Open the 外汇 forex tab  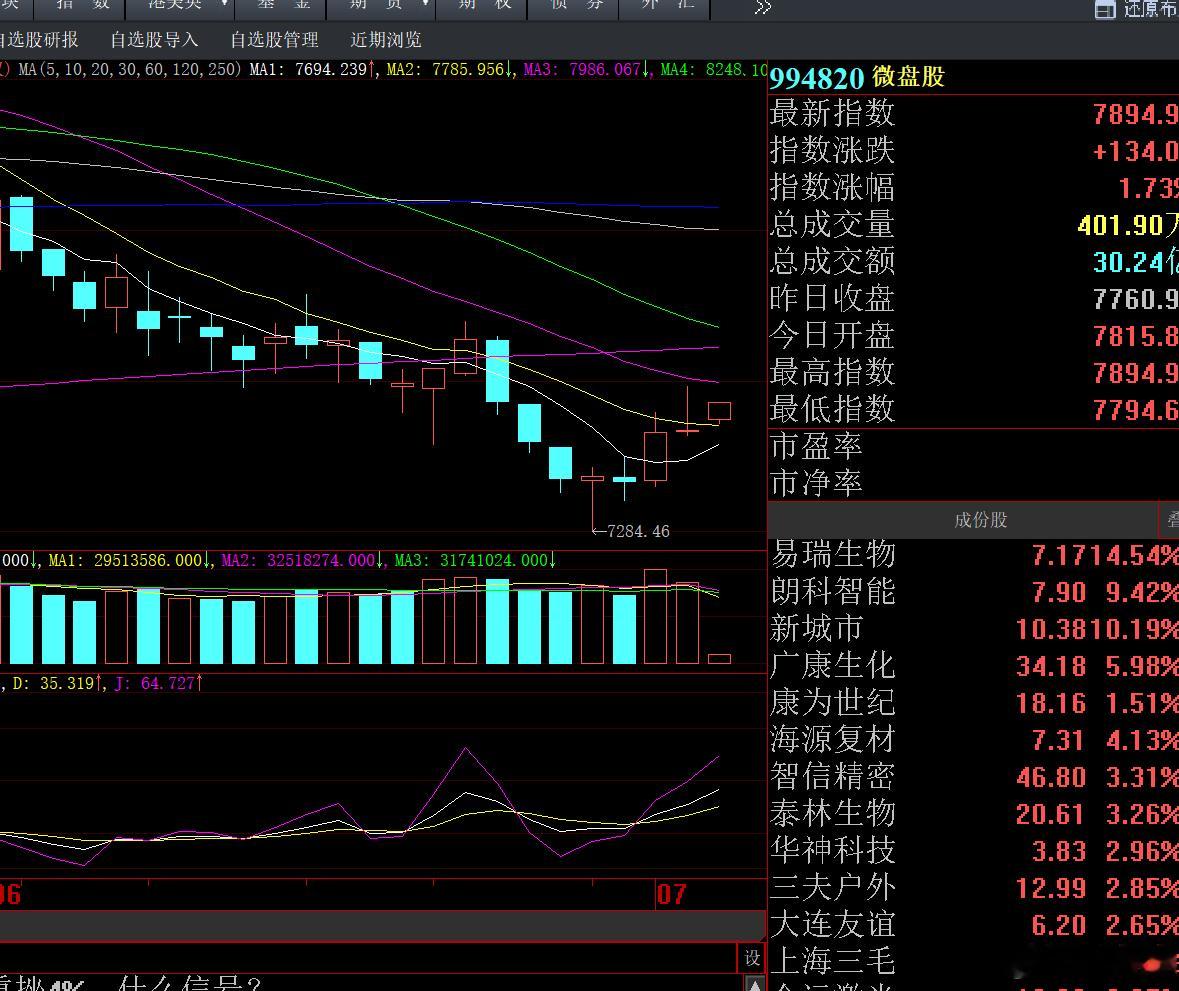point(665,6)
